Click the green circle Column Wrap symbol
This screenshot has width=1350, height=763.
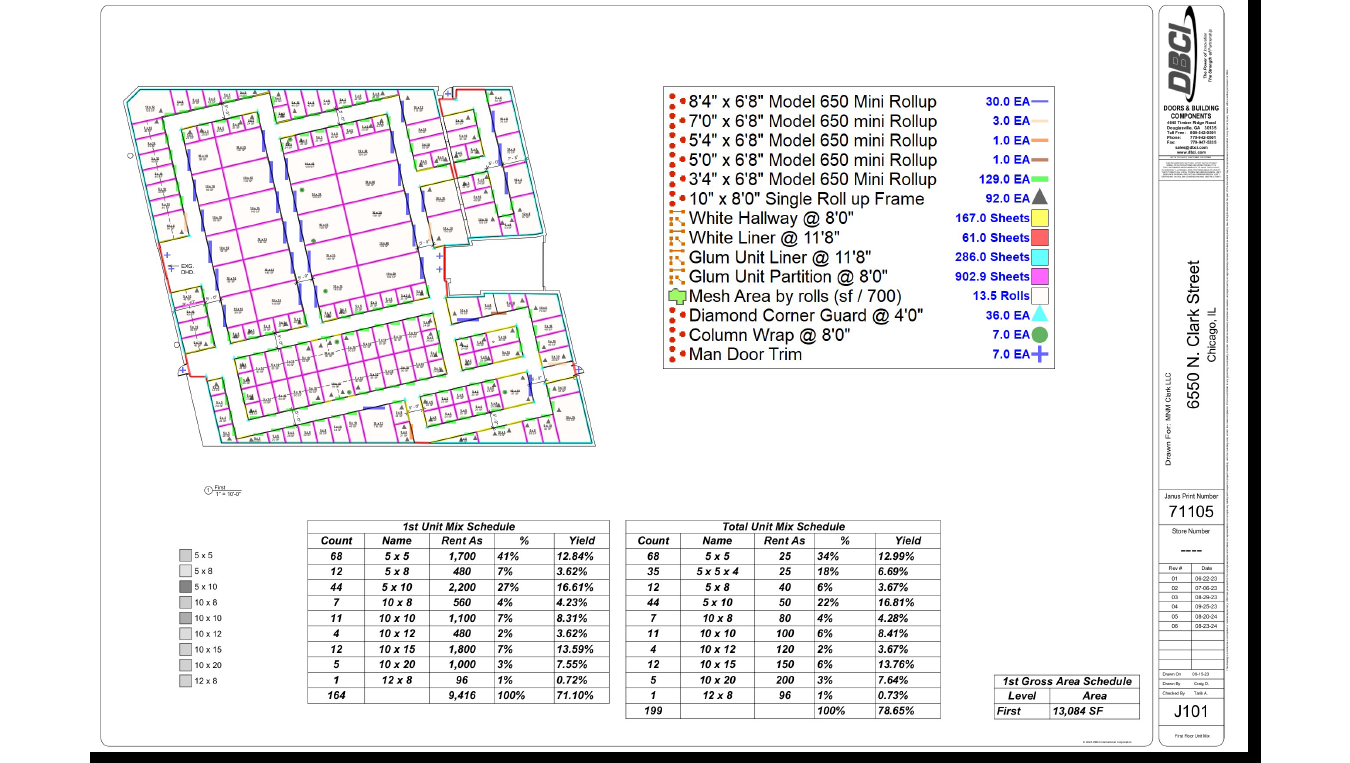1039,335
